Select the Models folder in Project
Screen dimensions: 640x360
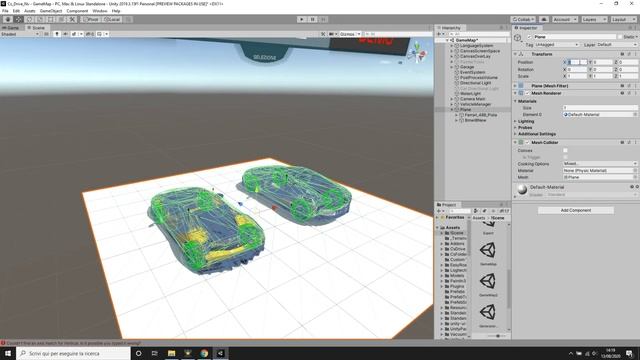click(x=457, y=276)
